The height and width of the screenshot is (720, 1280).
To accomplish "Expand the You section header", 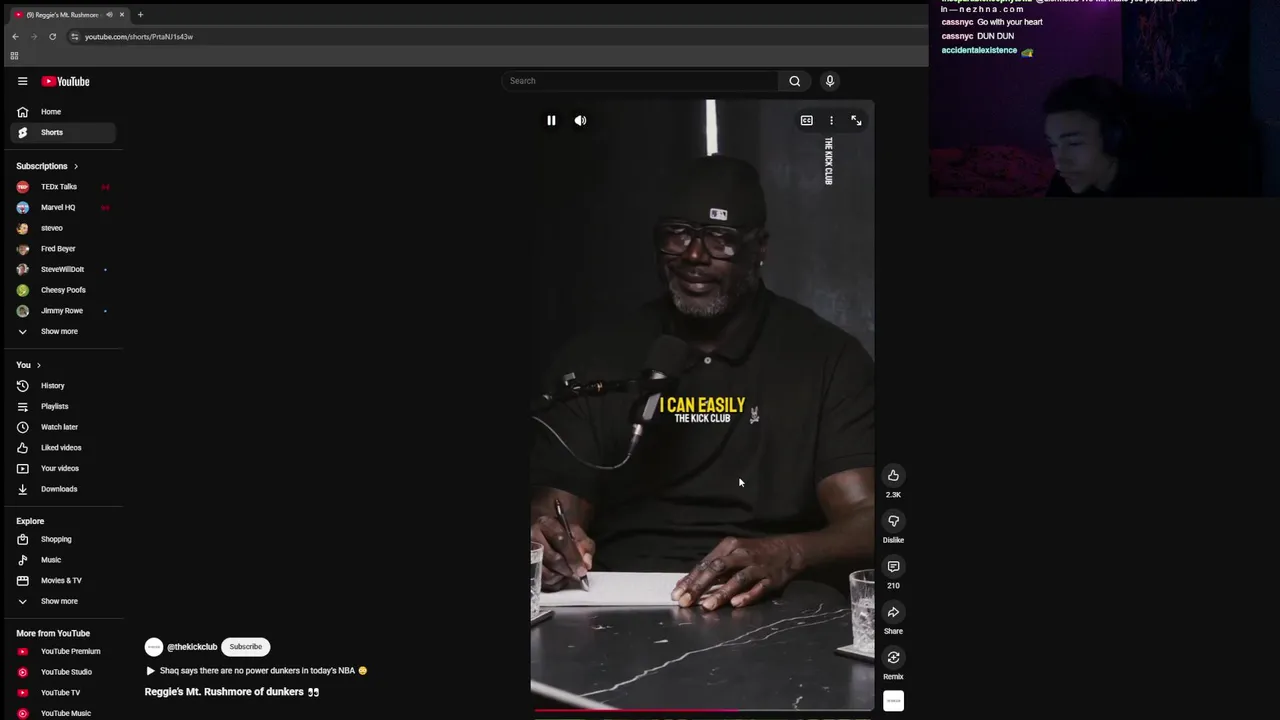I will point(28,365).
